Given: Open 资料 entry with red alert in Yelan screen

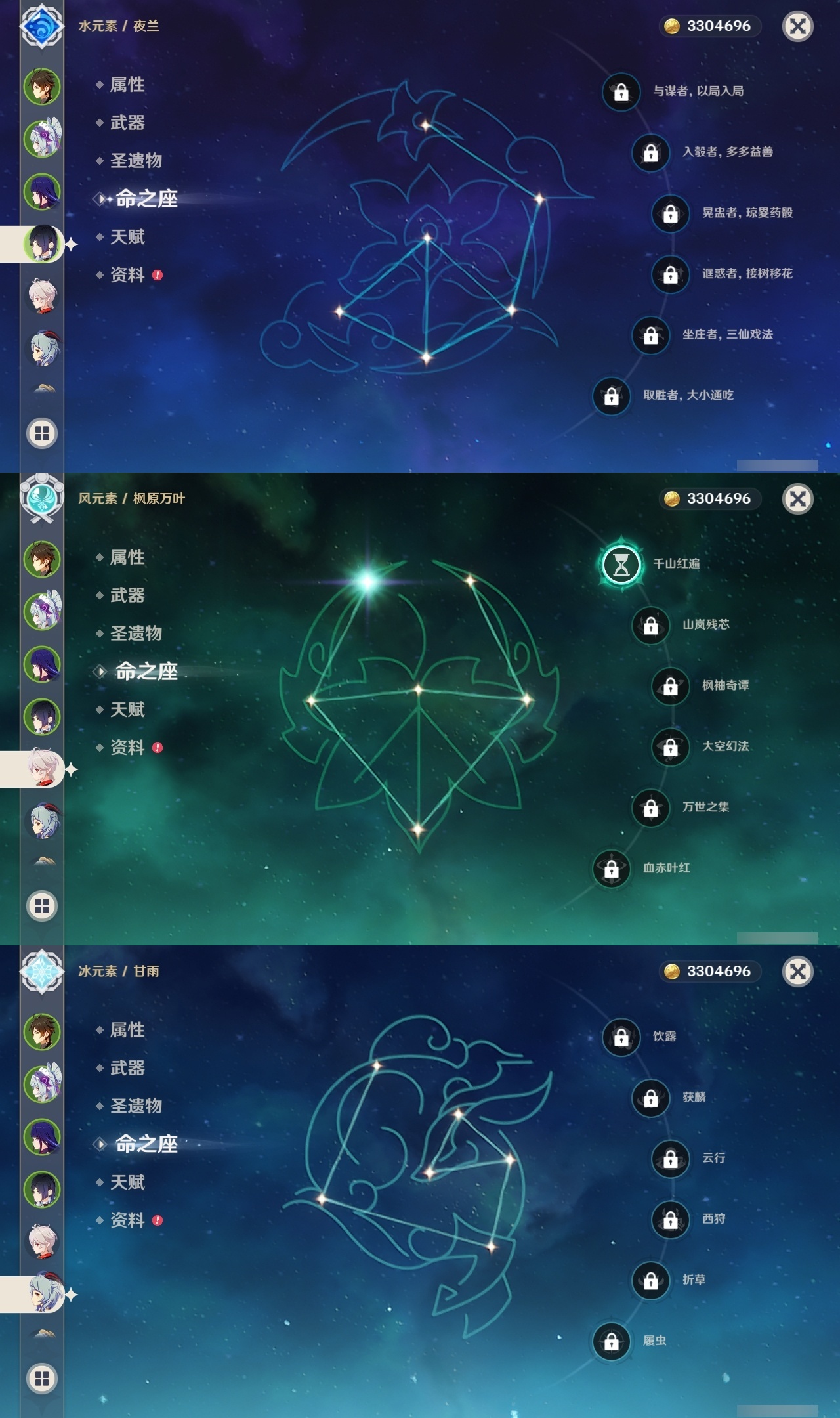Looking at the screenshot, I should 129,275.
